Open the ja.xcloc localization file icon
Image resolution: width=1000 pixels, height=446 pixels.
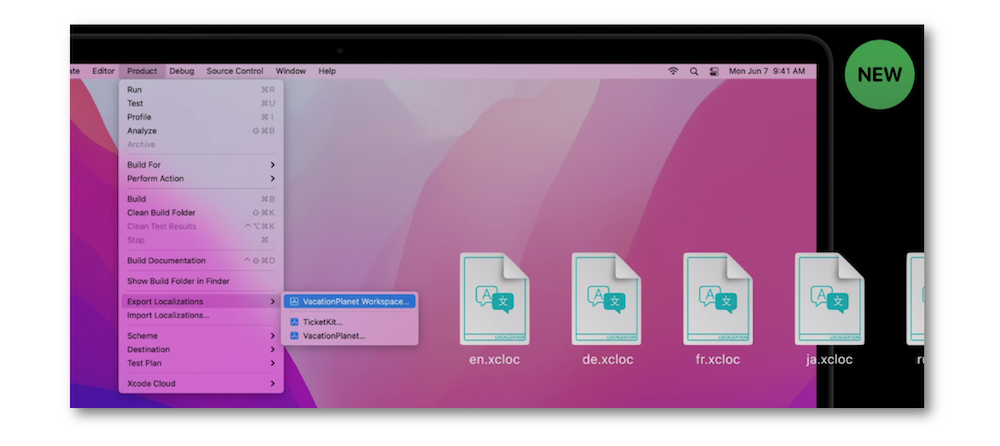pos(829,299)
